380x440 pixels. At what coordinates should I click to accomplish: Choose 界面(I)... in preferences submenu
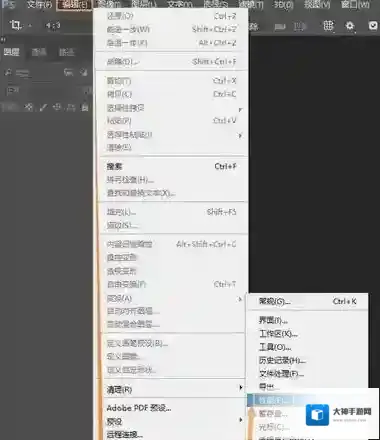click(307, 320)
